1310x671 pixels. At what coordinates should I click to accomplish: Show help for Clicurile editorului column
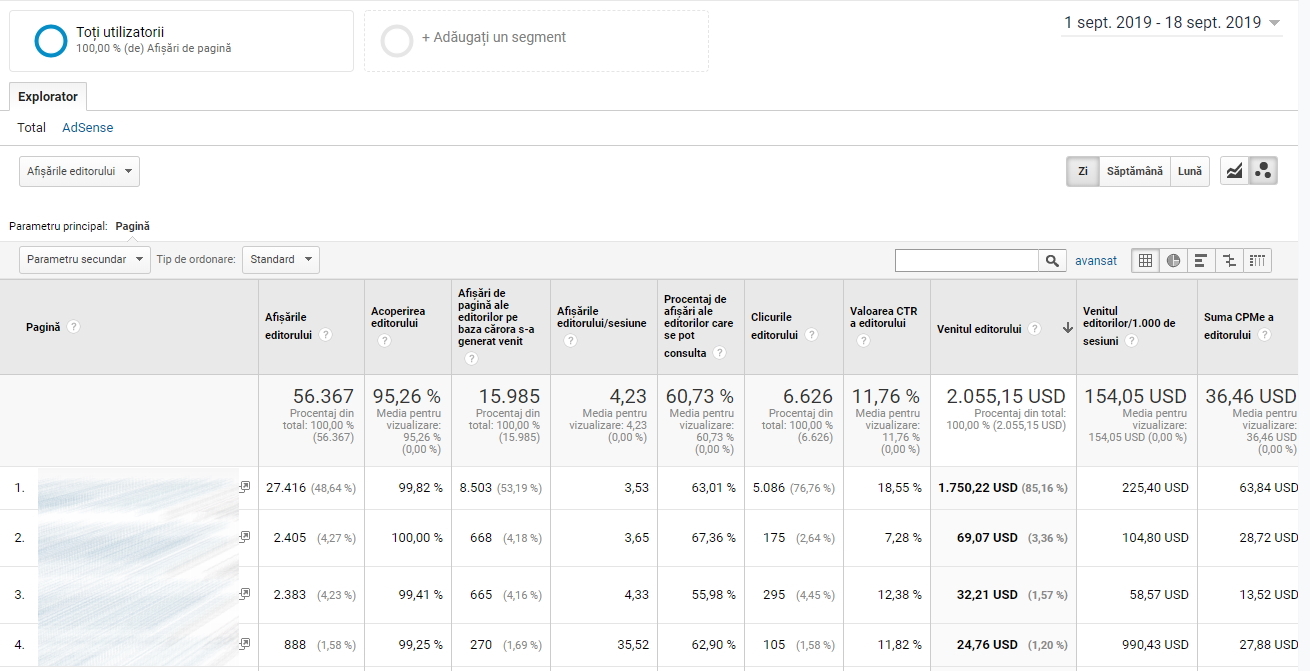[812, 335]
